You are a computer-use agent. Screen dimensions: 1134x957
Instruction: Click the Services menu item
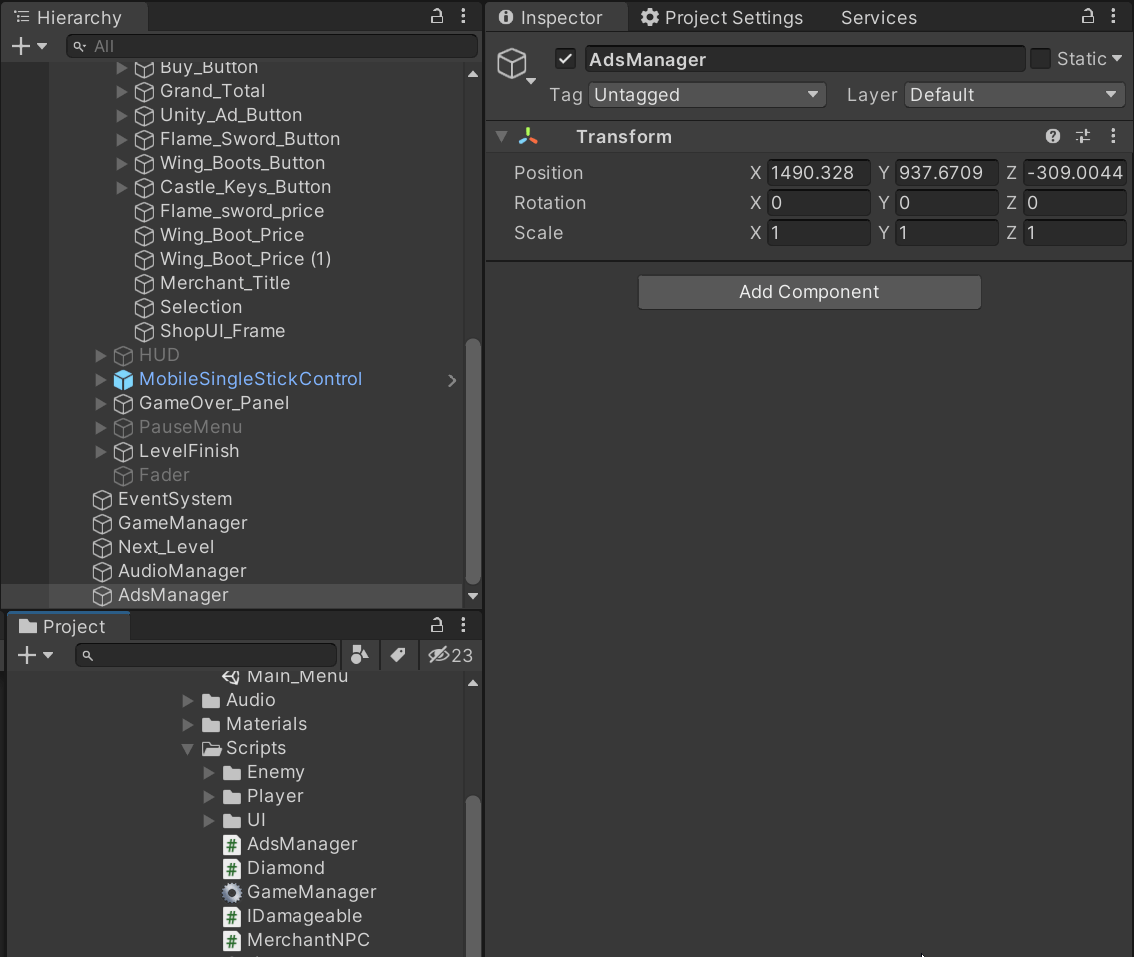tap(878, 17)
